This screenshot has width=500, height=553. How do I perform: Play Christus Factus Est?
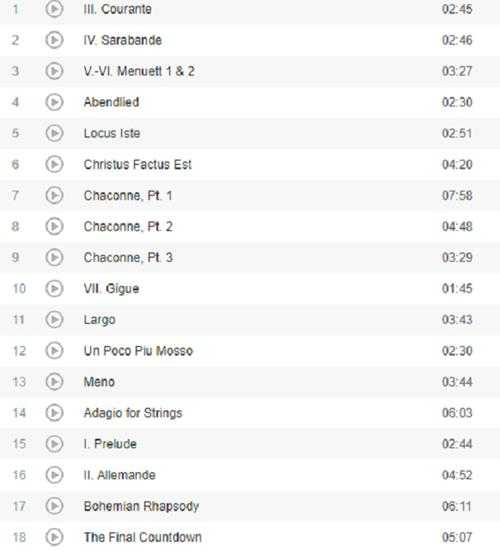click(54, 164)
